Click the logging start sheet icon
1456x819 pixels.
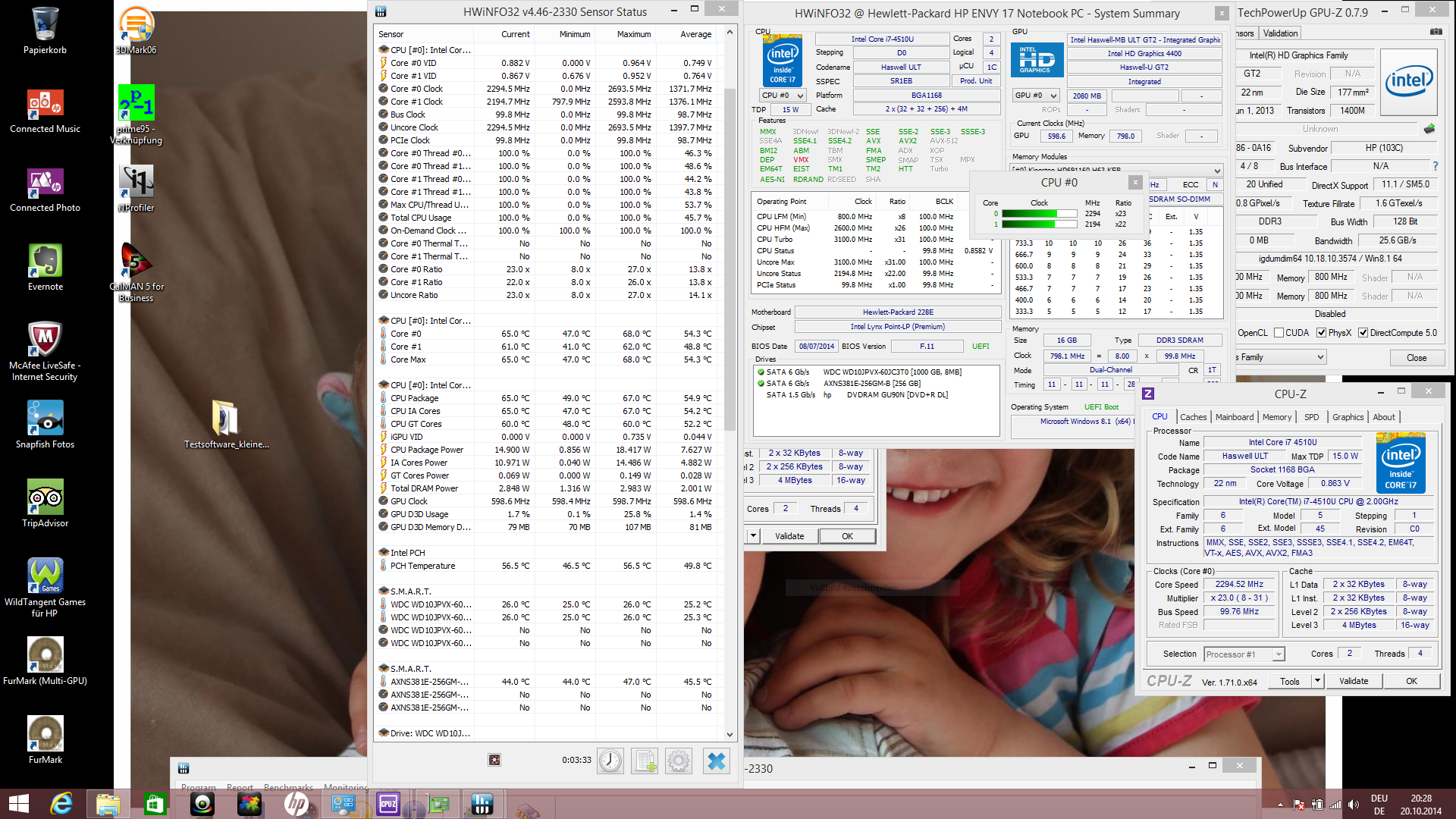[645, 761]
